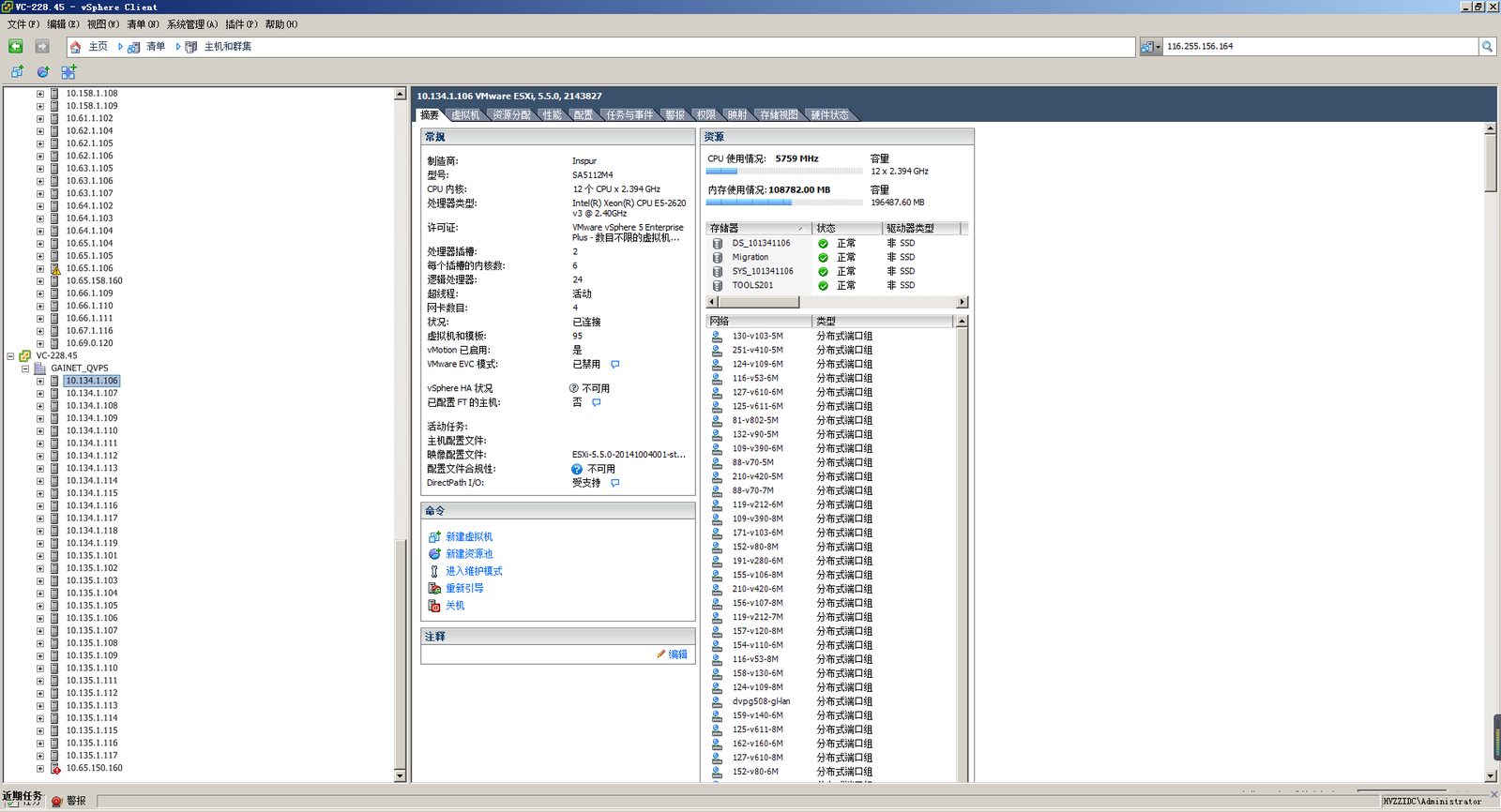Click the CPU usage progress bar
Screen dimensions: 1501x812
[784, 172]
